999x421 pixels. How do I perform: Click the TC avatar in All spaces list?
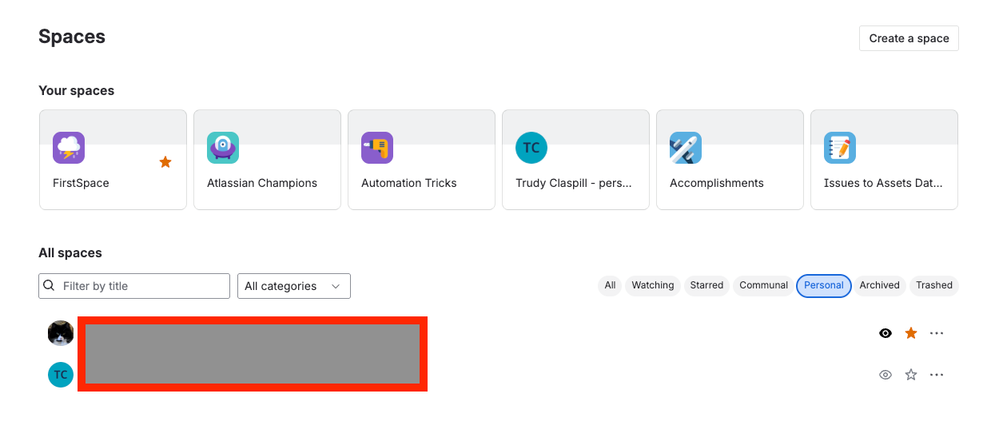pyautogui.click(x=61, y=375)
